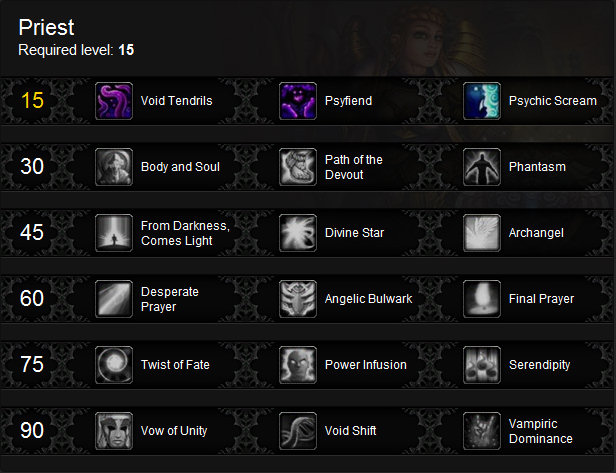Click From Darkness, Comes Light label
The height and width of the screenshot is (473, 616).
point(185,233)
